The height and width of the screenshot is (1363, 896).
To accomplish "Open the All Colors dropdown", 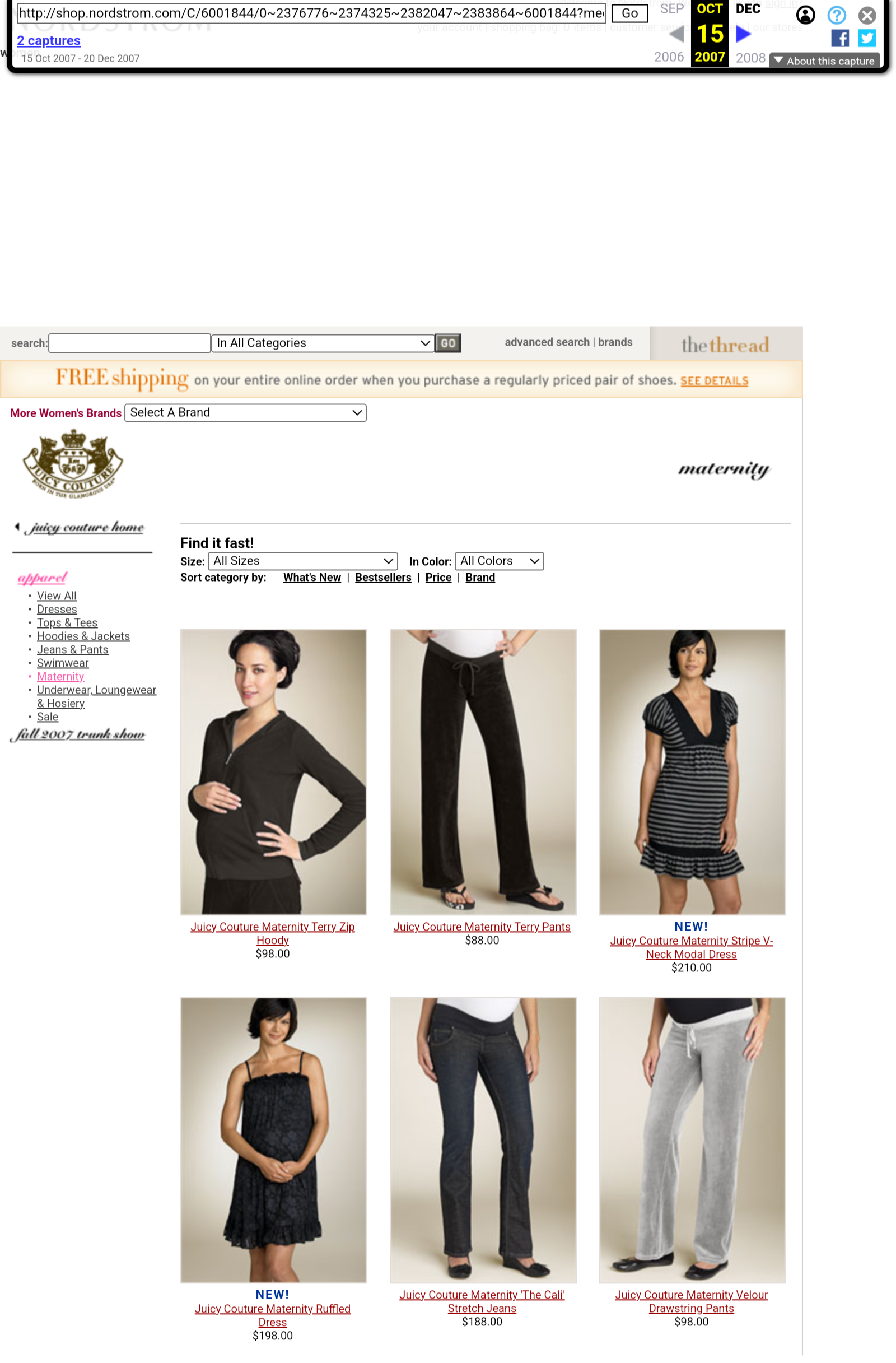I will [x=500, y=561].
